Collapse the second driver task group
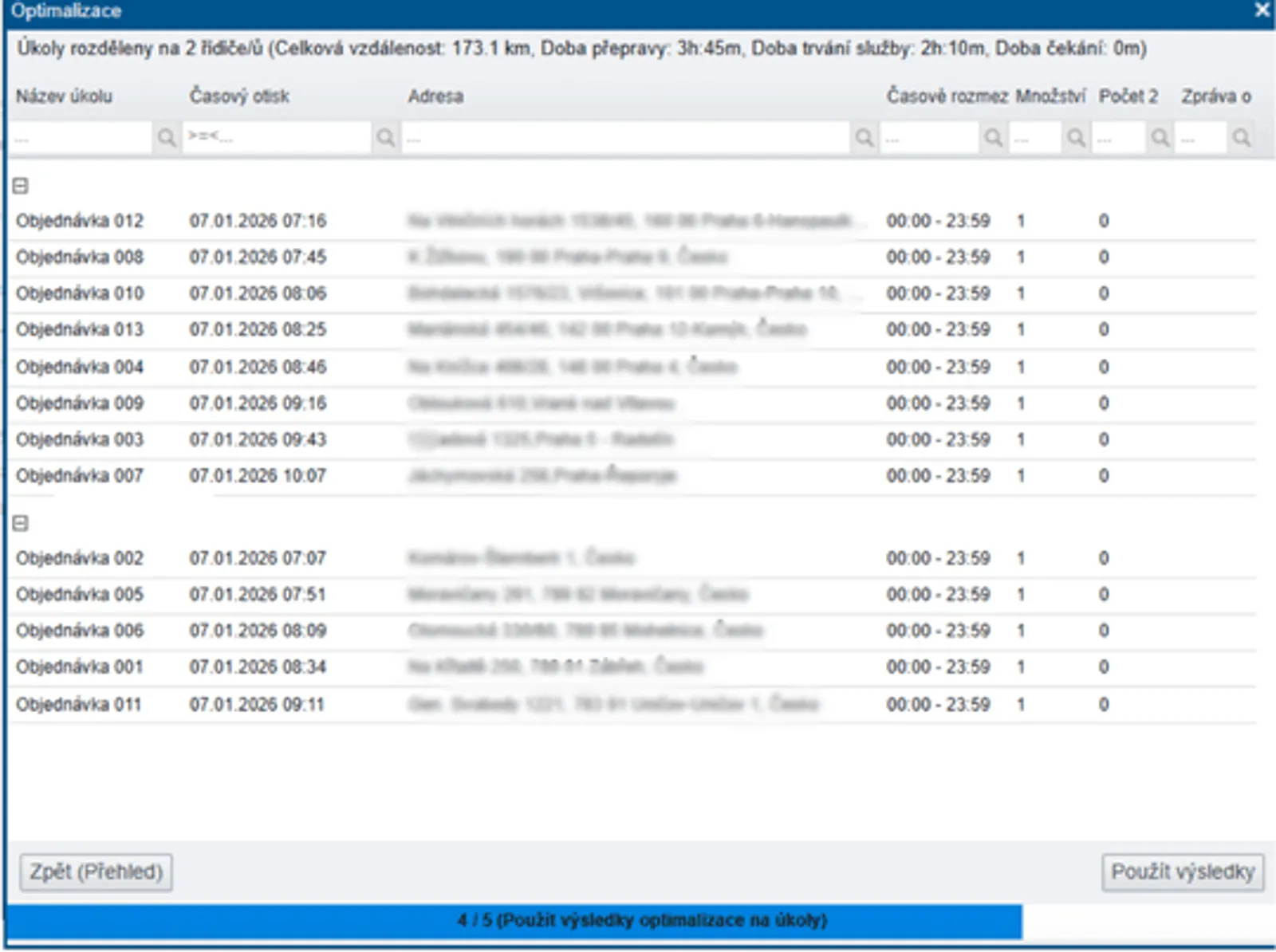1276x952 pixels. point(21,523)
